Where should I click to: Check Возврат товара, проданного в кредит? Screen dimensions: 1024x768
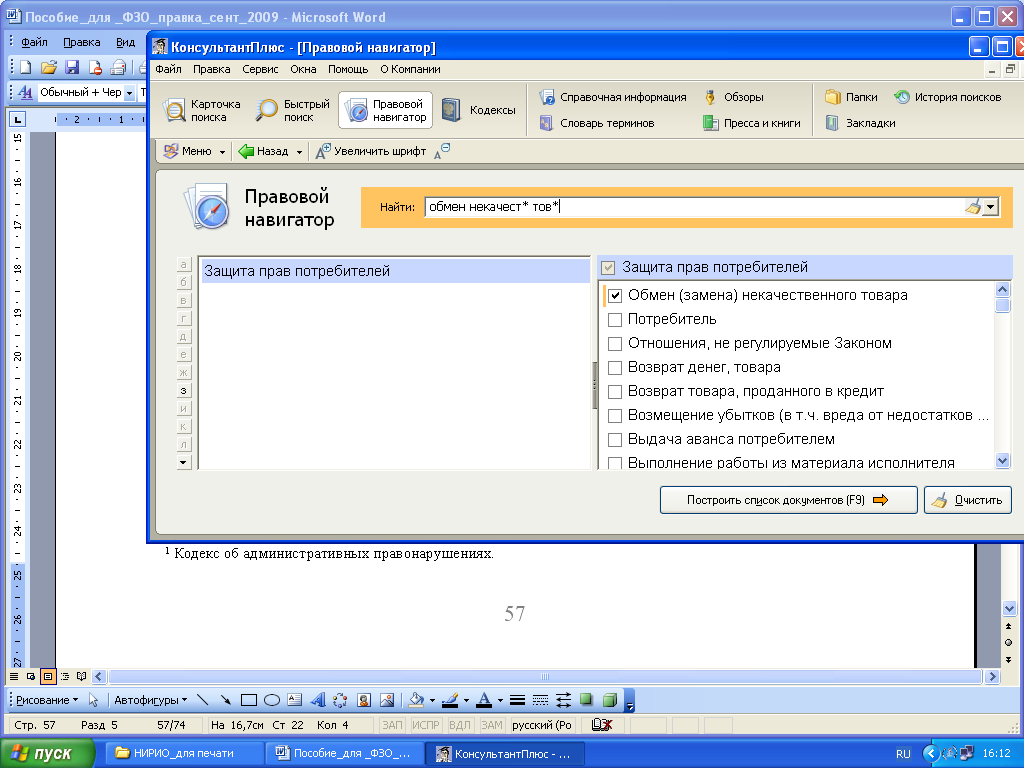tap(615, 392)
